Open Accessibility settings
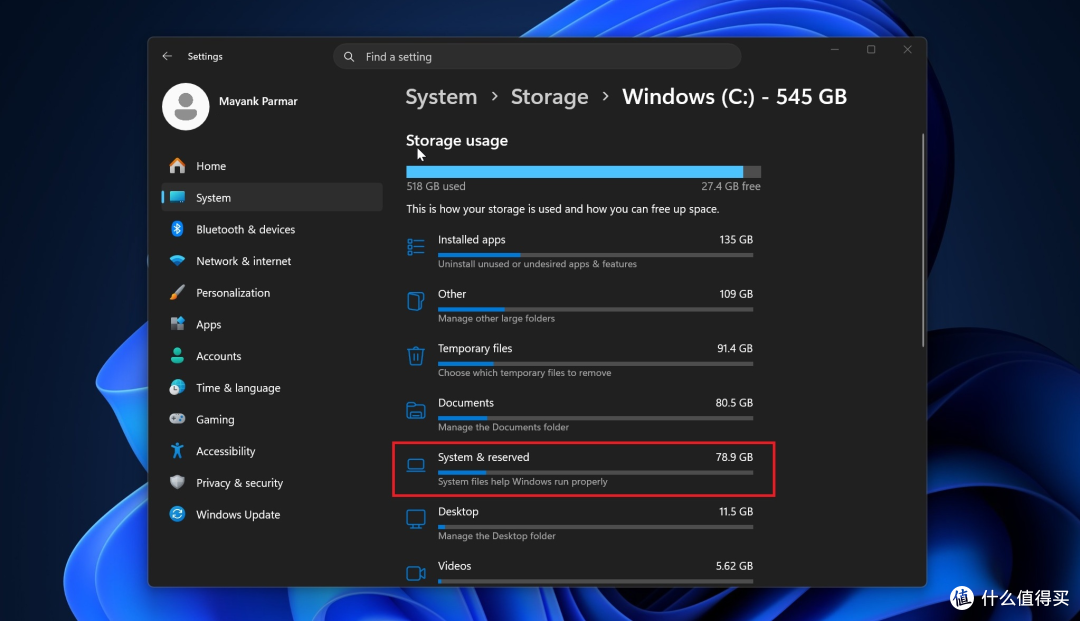 pyautogui.click(x=271, y=451)
